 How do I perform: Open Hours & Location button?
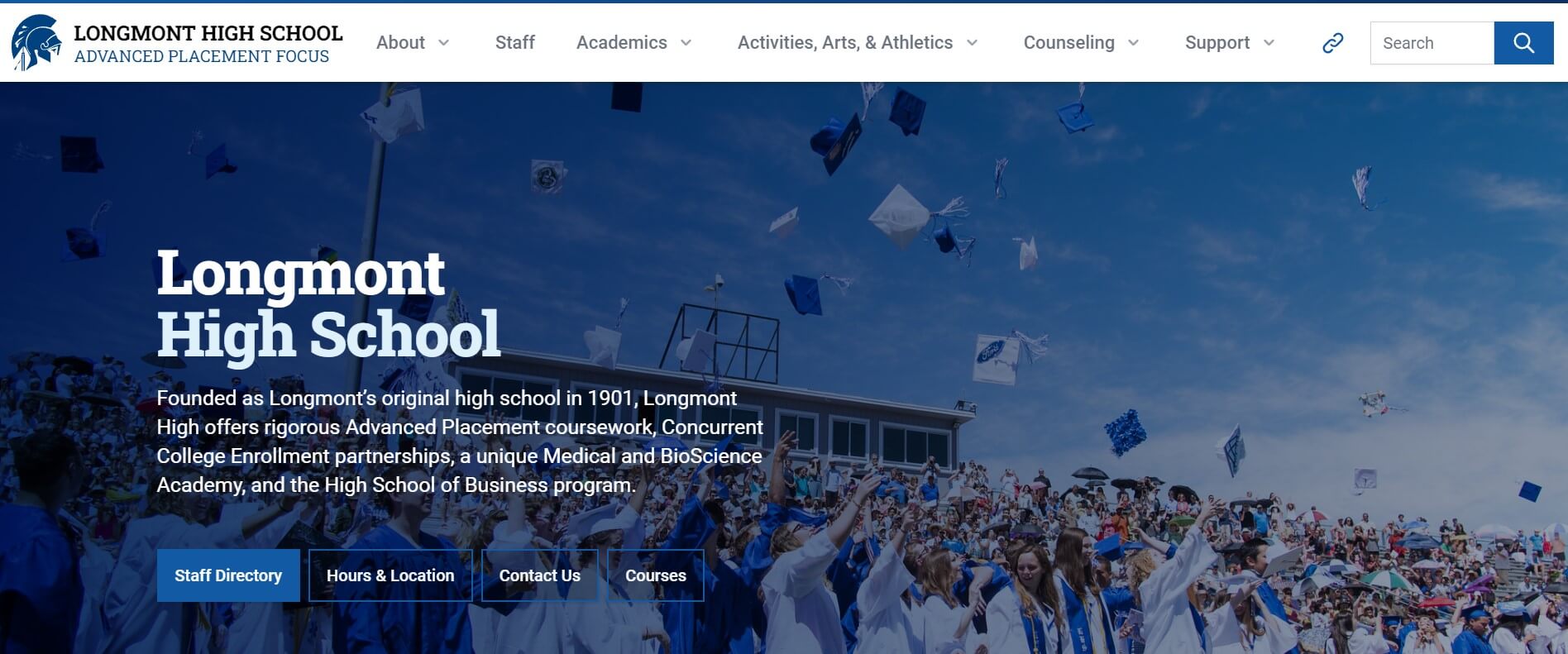[x=390, y=575]
